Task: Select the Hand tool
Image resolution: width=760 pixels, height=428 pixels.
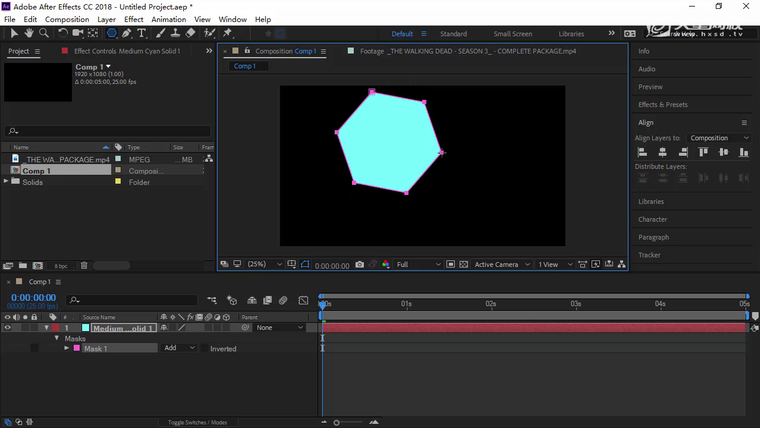Action: [x=29, y=33]
